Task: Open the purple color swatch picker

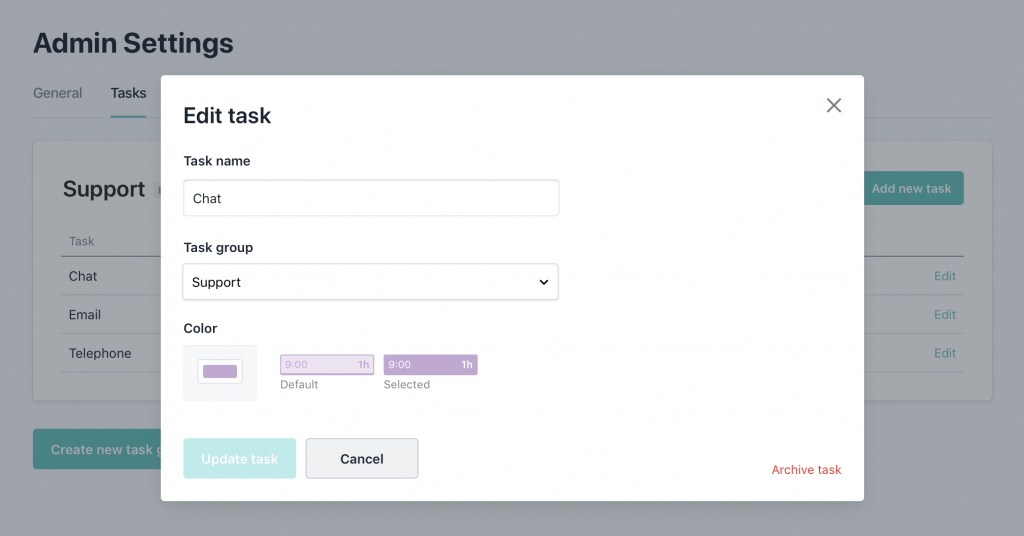Action: click(x=220, y=372)
